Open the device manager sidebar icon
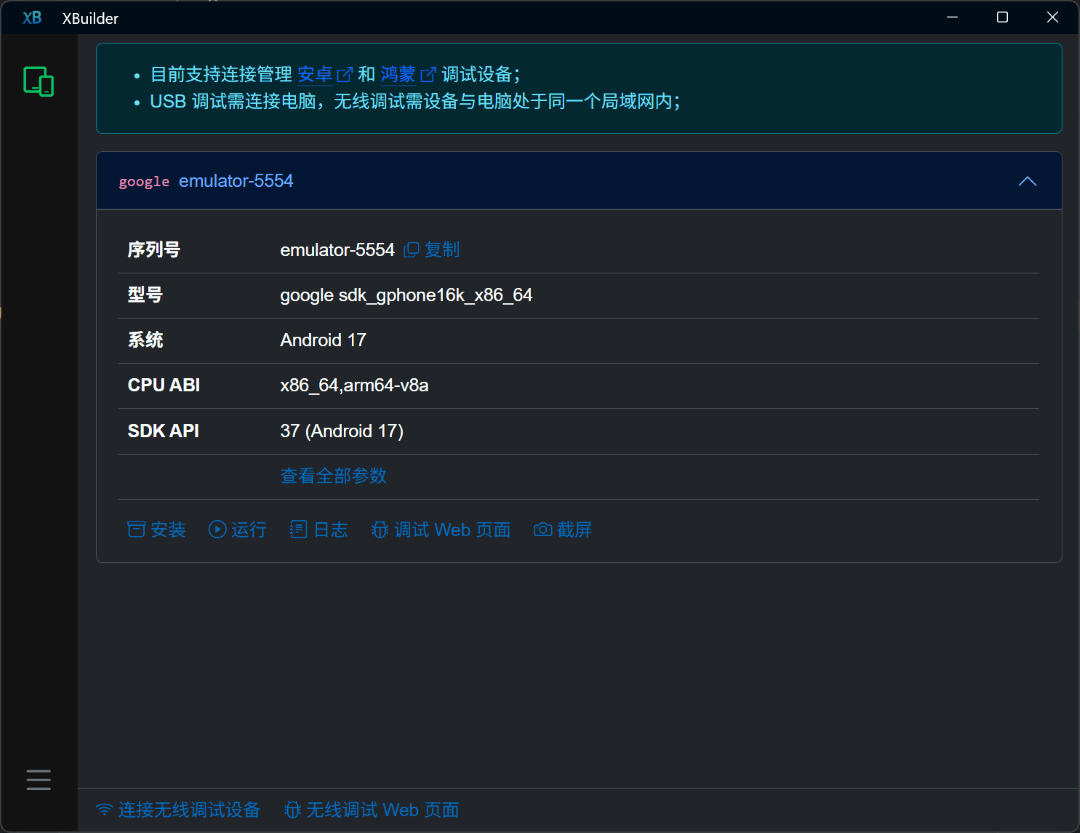 coord(39,81)
